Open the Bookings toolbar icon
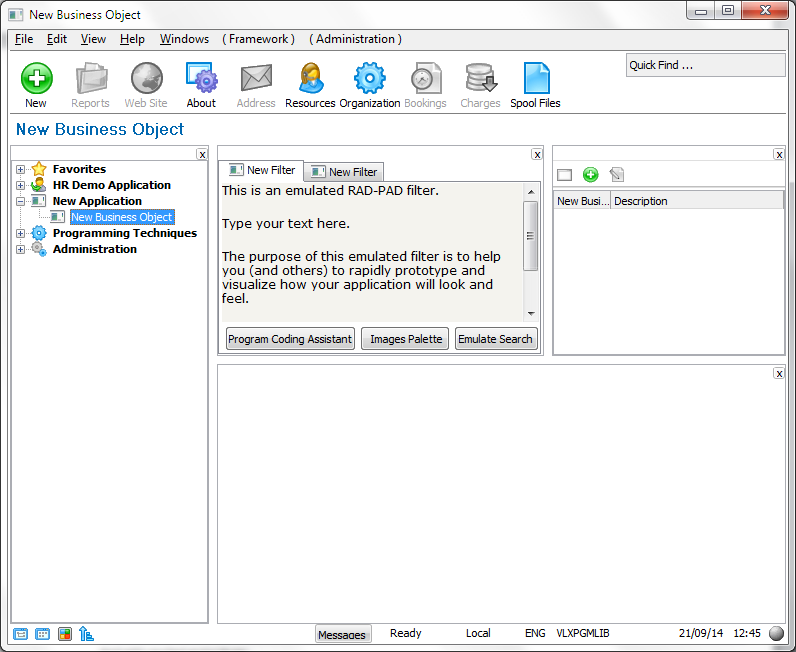 (x=425, y=79)
